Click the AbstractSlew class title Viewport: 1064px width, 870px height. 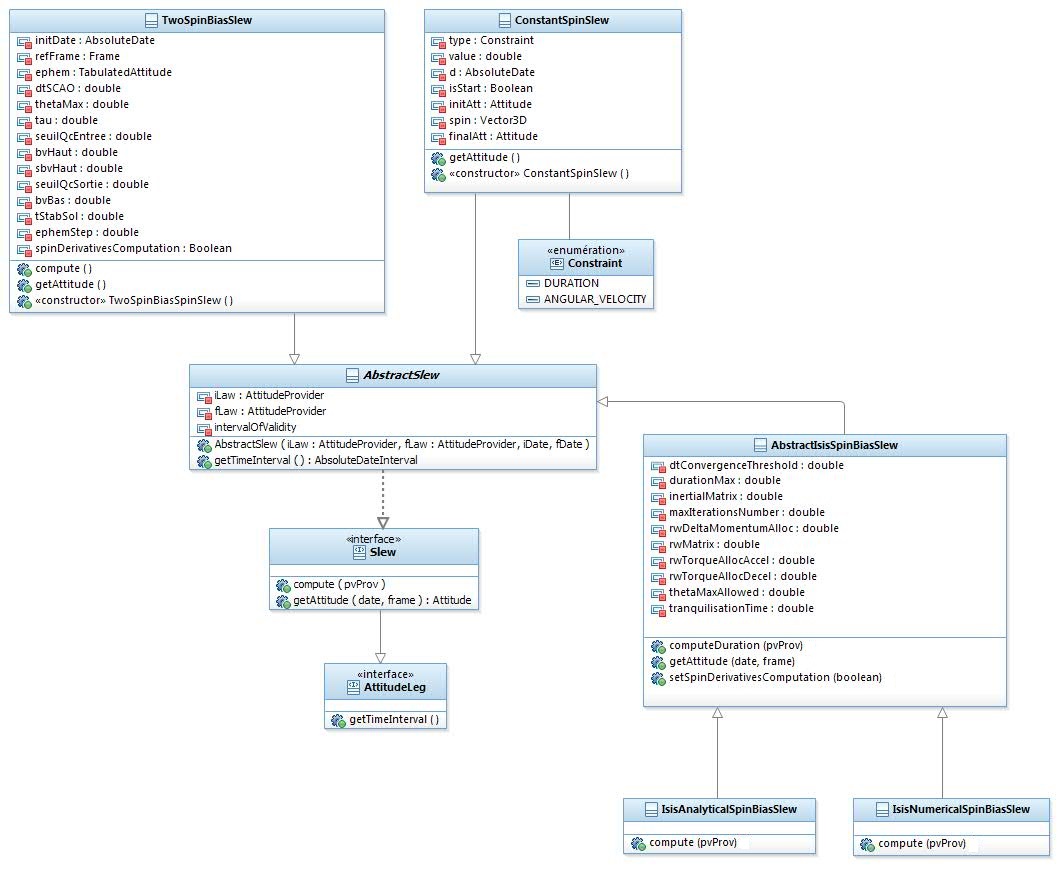(x=400, y=375)
